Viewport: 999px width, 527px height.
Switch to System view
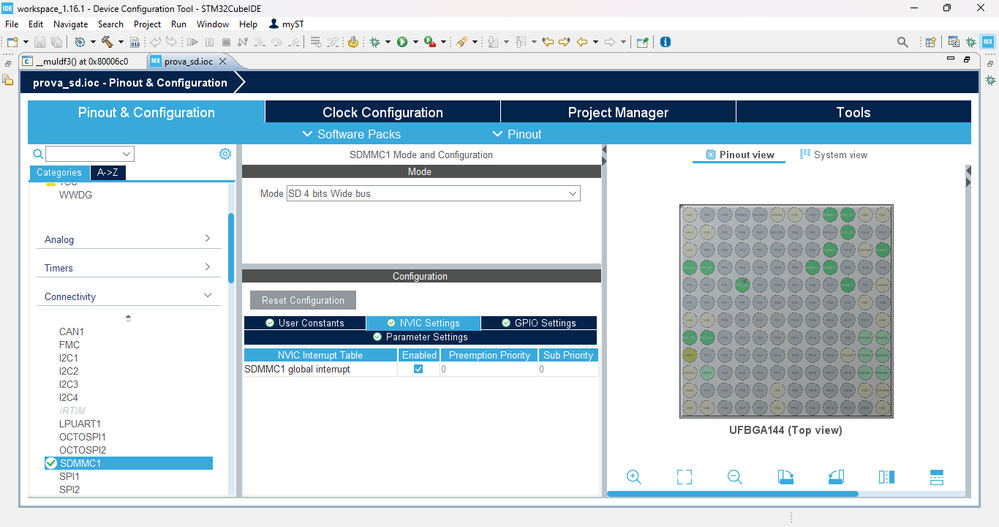point(833,154)
